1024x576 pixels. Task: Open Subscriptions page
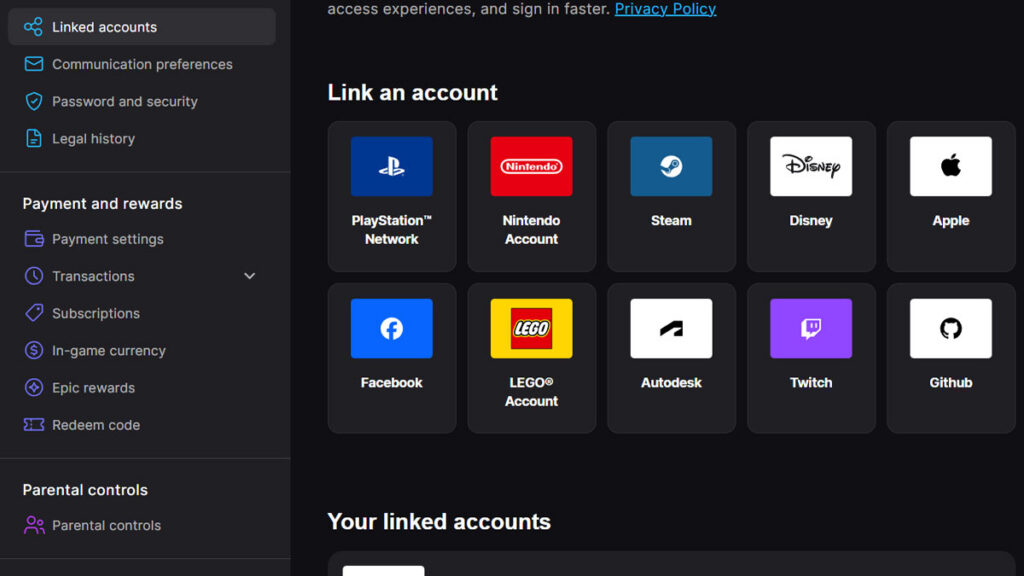pos(142,313)
